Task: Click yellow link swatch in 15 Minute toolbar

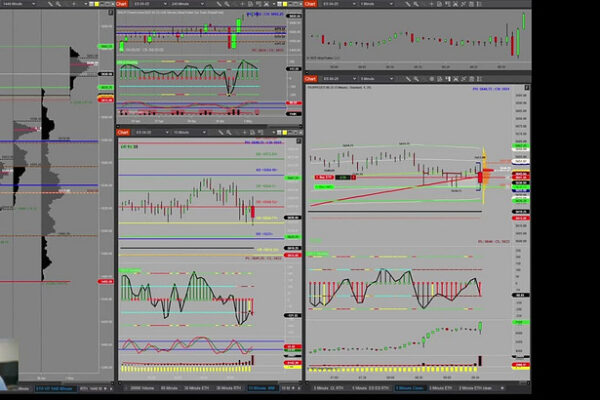Action: click(285, 132)
